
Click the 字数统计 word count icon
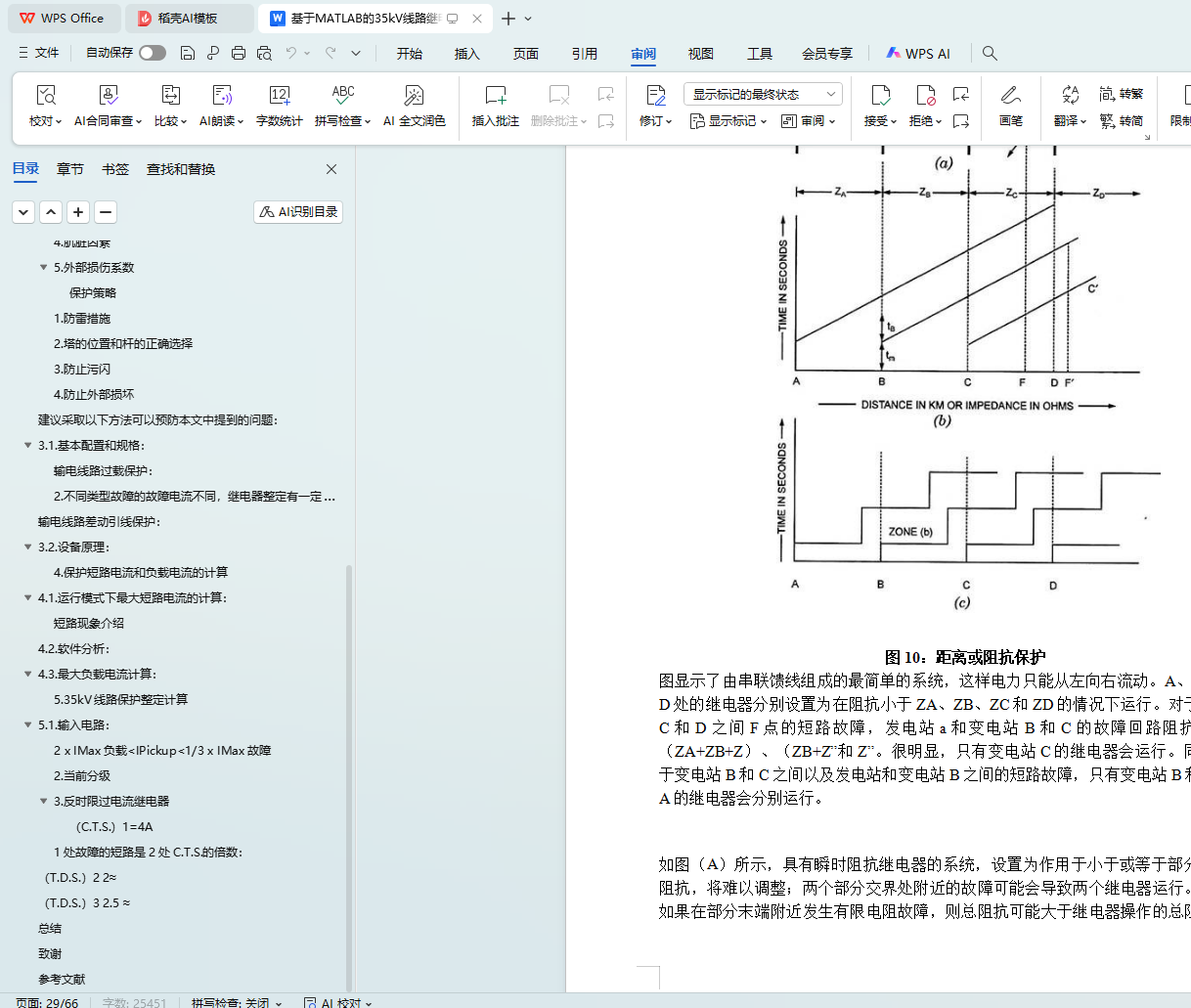click(279, 96)
